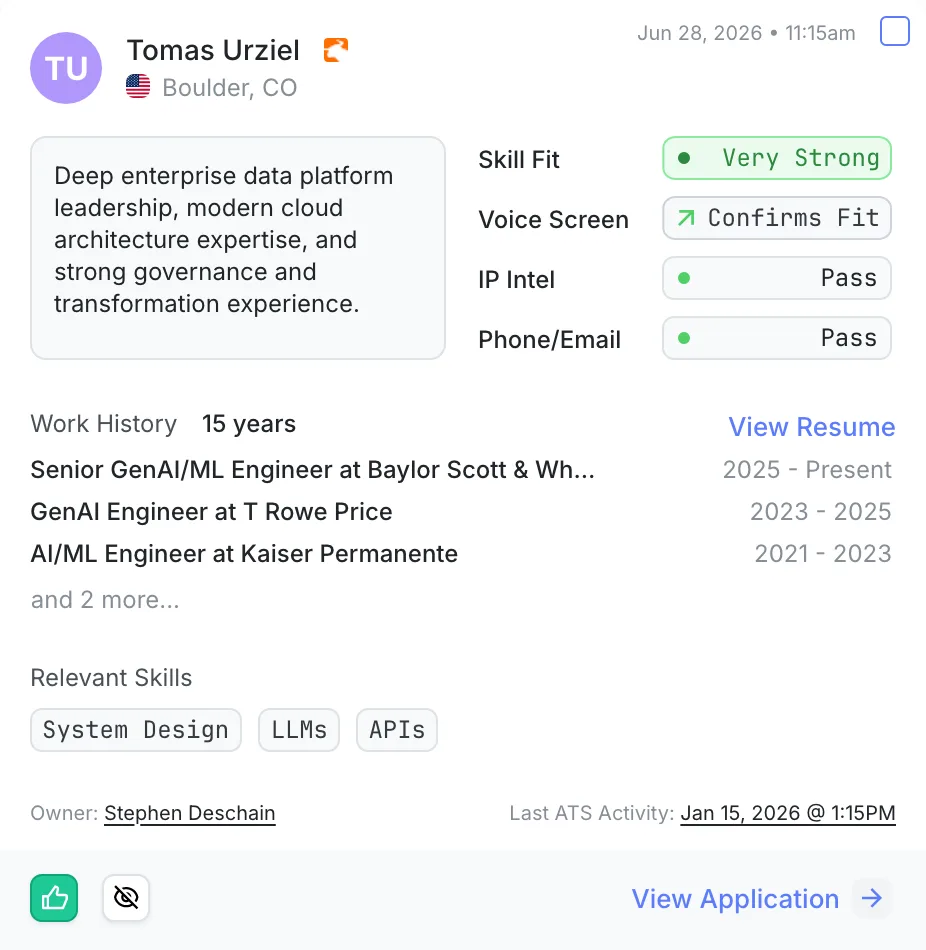The image size is (926, 950).
Task: Click the hide candidate crossed-eye icon
Action: (126, 898)
